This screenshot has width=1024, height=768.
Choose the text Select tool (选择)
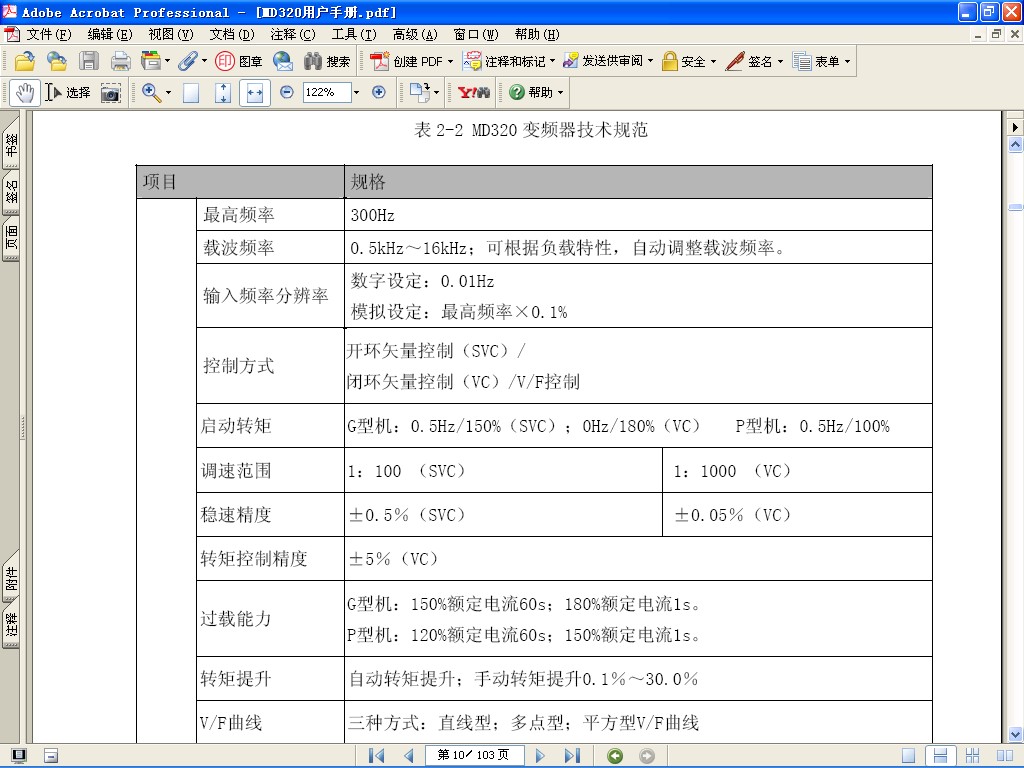[67, 93]
